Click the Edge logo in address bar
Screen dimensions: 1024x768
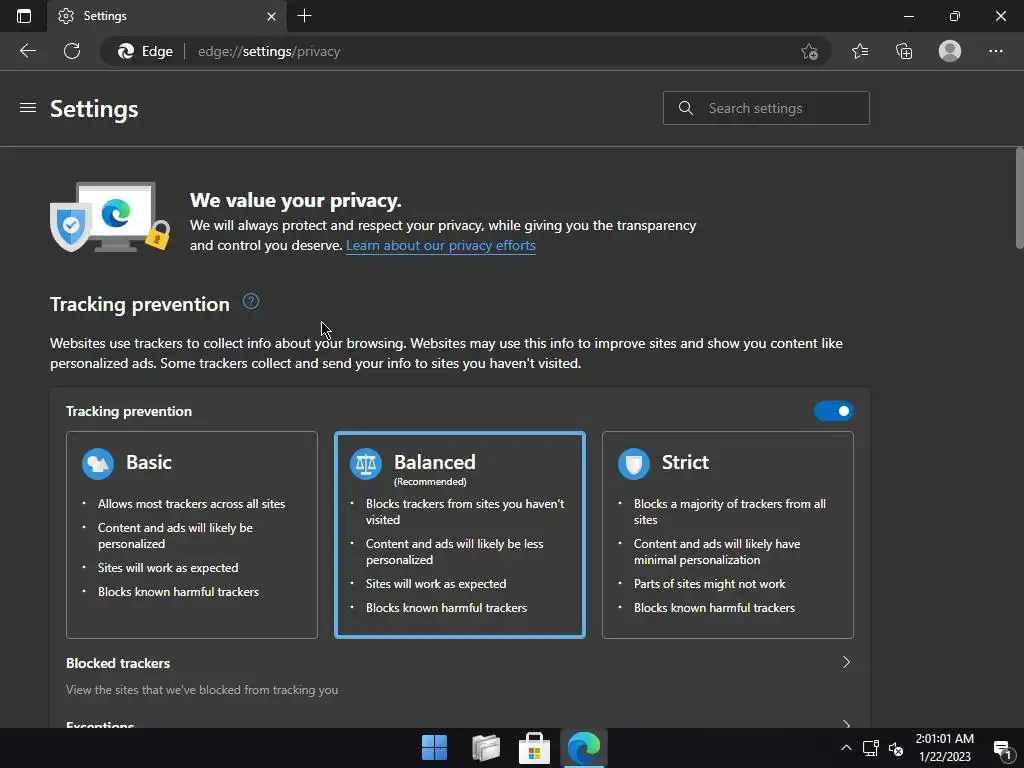(x=126, y=51)
